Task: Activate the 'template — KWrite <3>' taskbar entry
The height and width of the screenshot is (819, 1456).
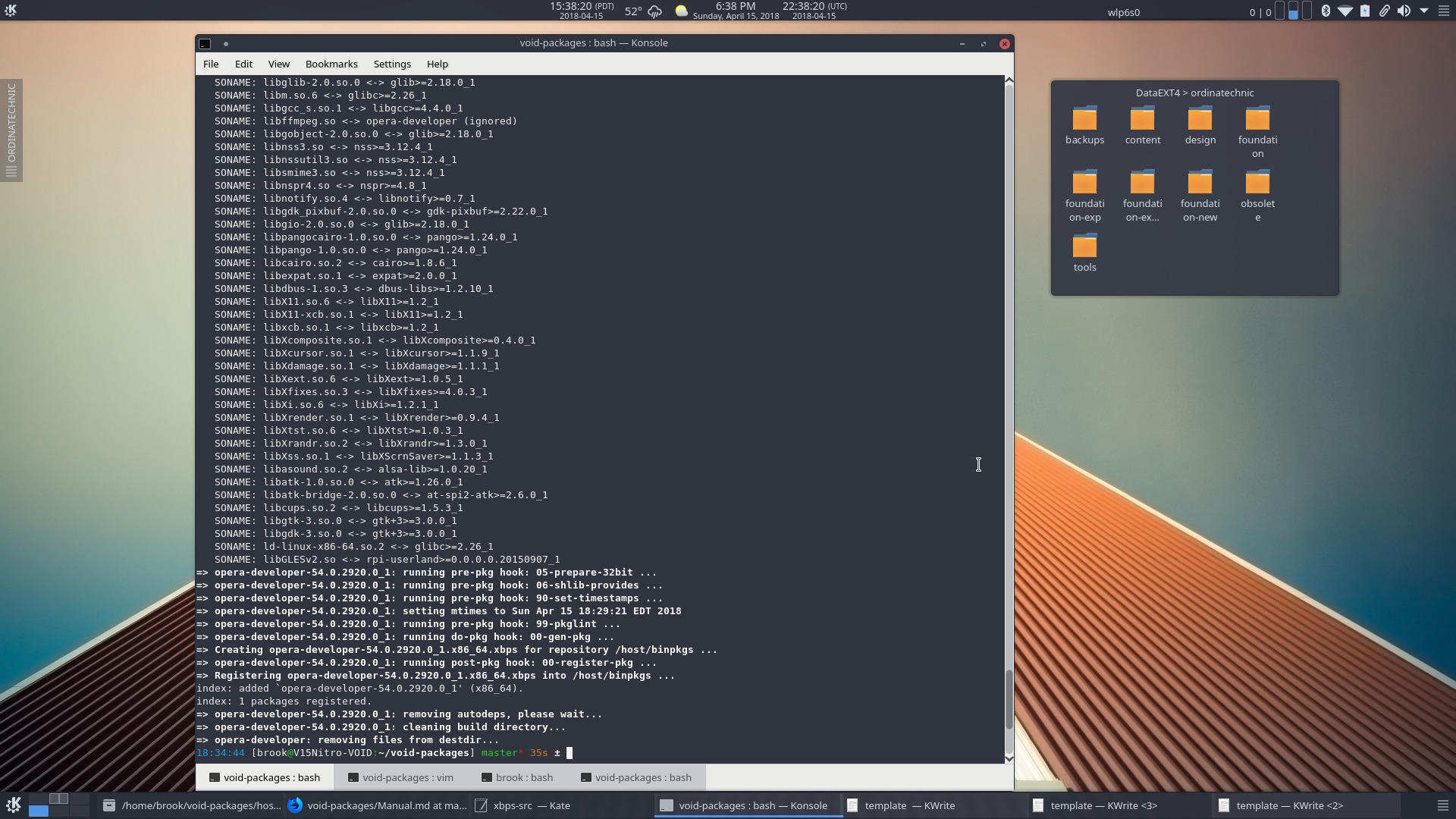Action: pos(1119,805)
